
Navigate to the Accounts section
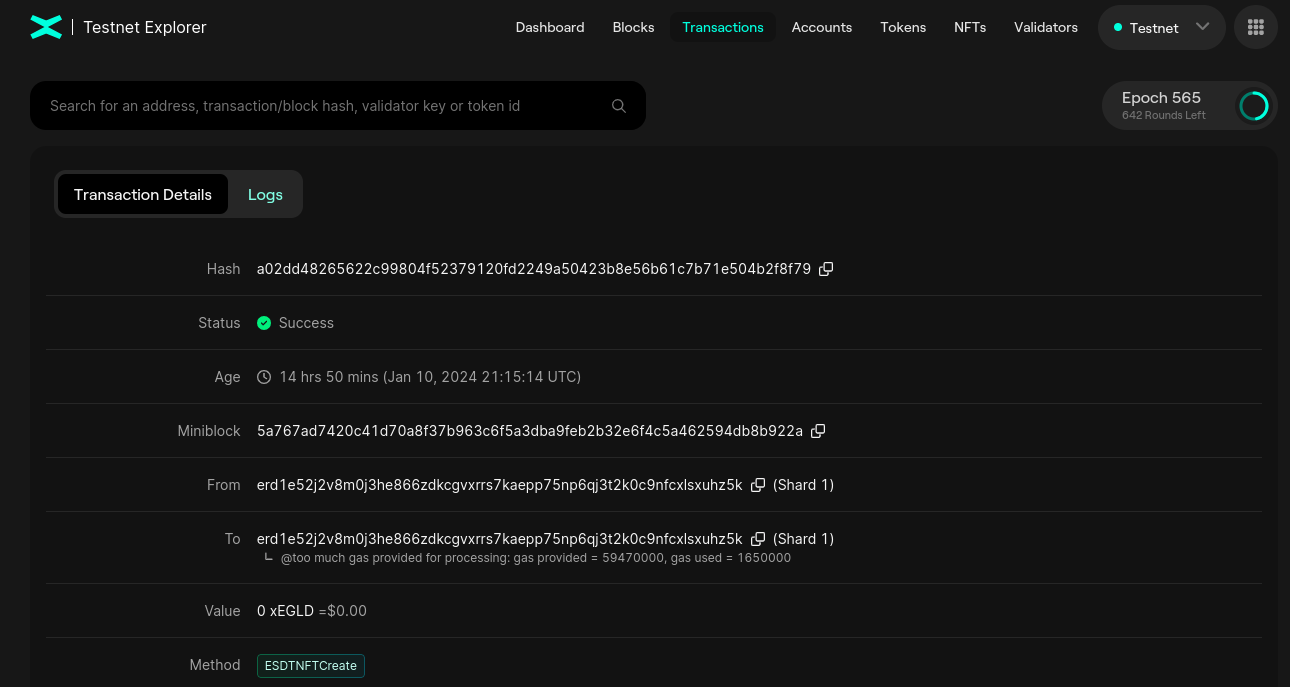[x=821, y=28]
